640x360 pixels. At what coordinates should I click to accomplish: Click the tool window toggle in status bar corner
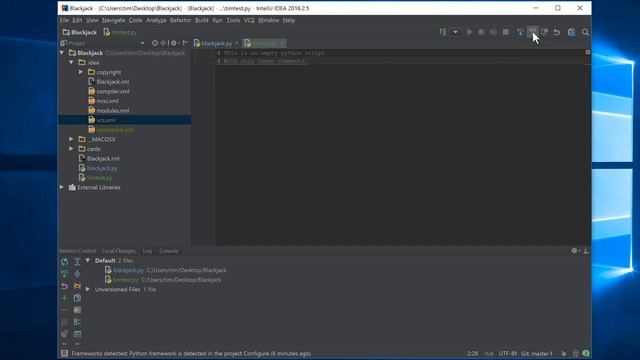pos(64,353)
